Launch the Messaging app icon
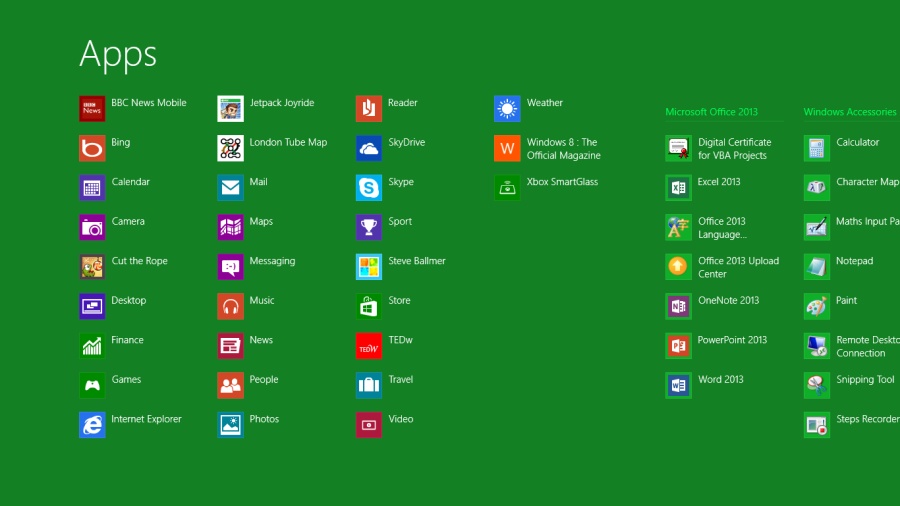 pyautogui.click(x=230, y=267)
